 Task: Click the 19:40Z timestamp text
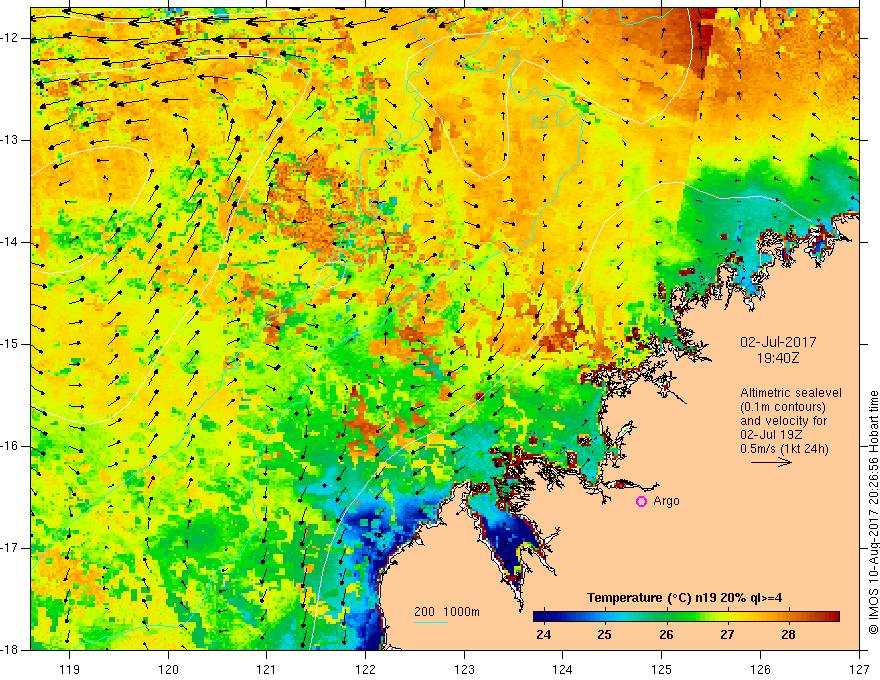(779, 355)
